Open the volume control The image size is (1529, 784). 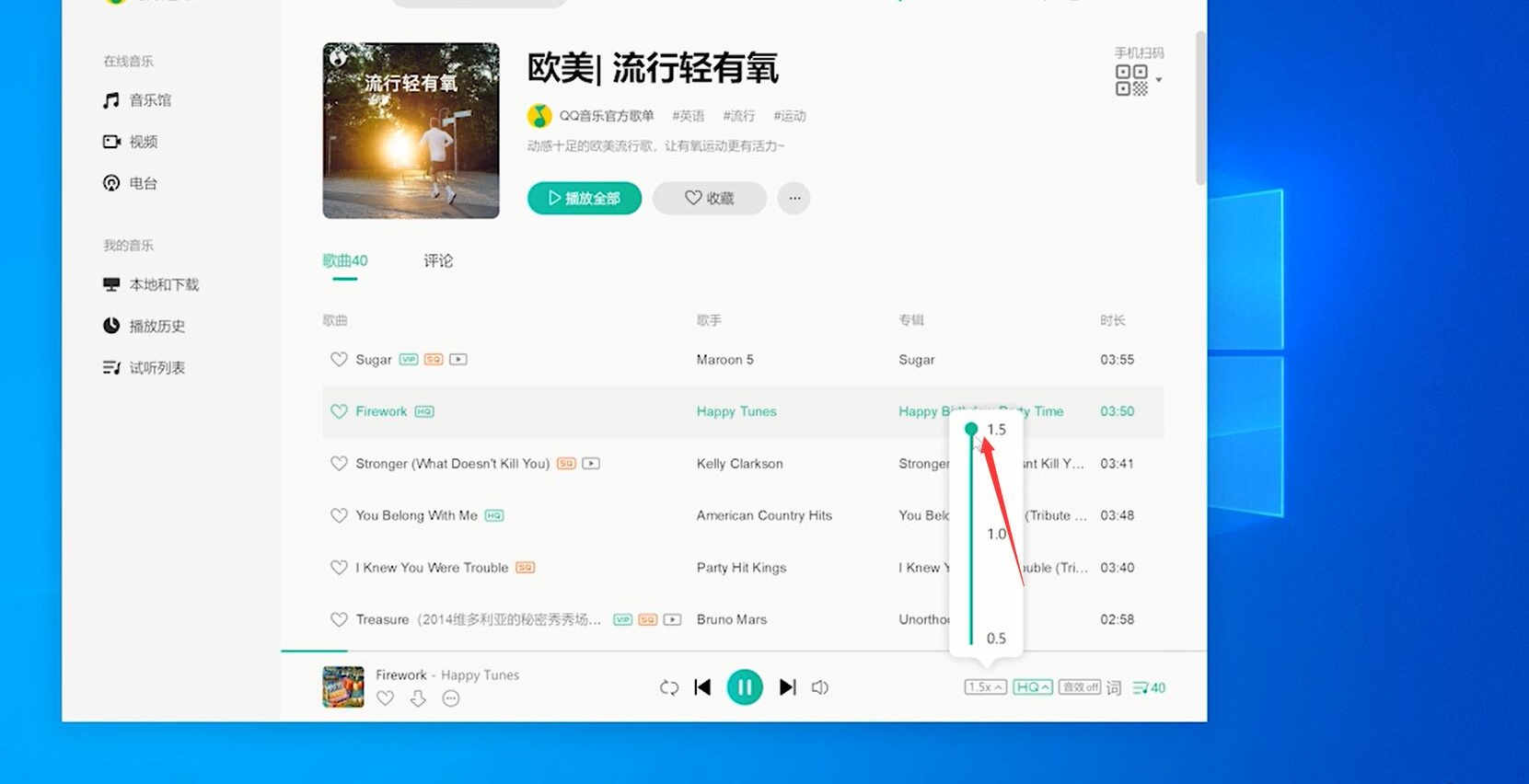[x=820, y=687]
